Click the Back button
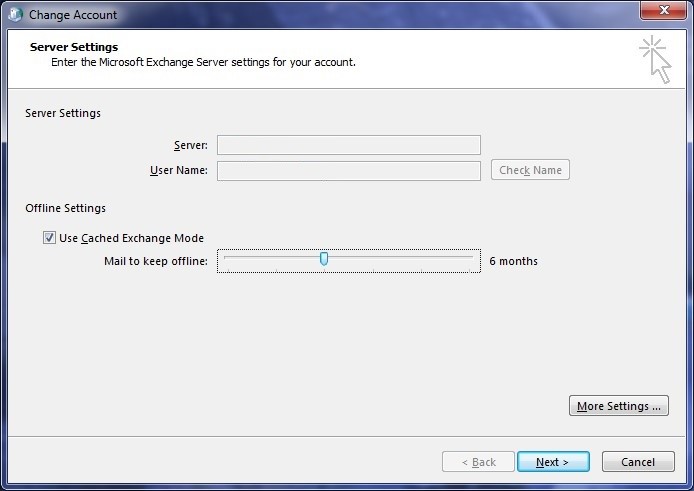694x491 pixels. (478, 462)
